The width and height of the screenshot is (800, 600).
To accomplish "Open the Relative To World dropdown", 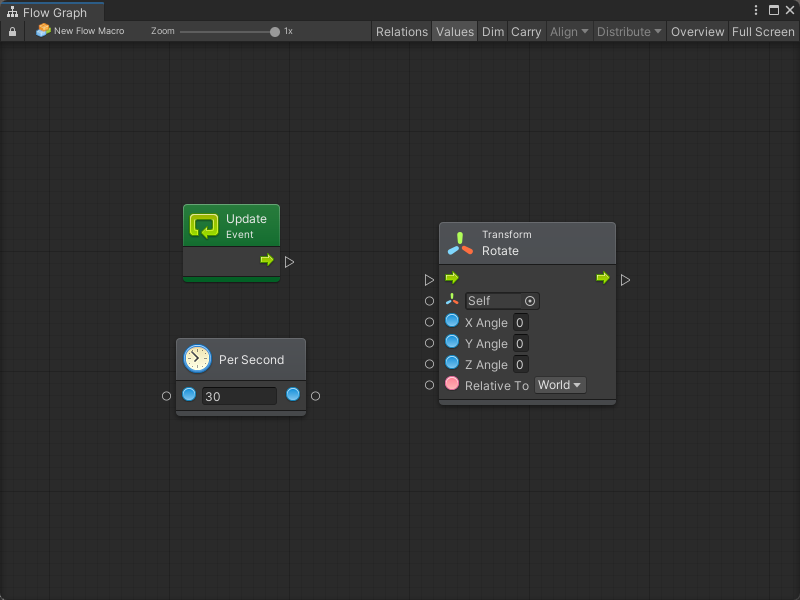I will 560,385.
